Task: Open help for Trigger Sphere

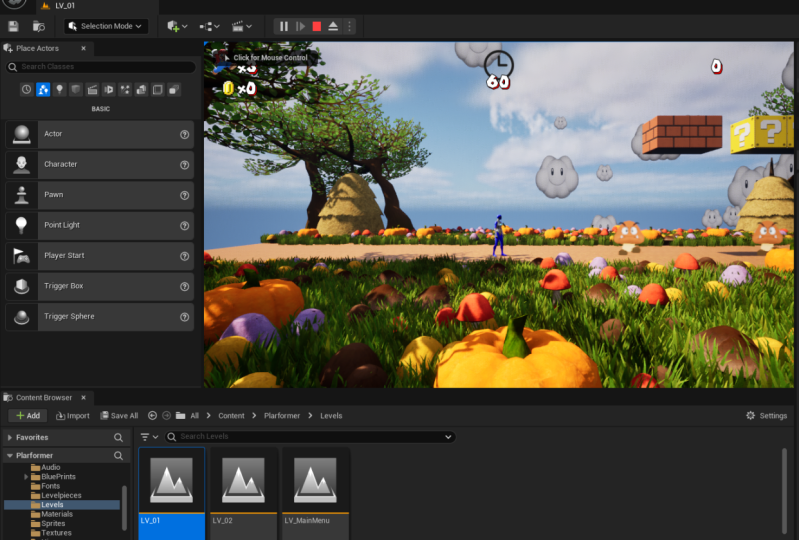Action: (x=184, y=317)
